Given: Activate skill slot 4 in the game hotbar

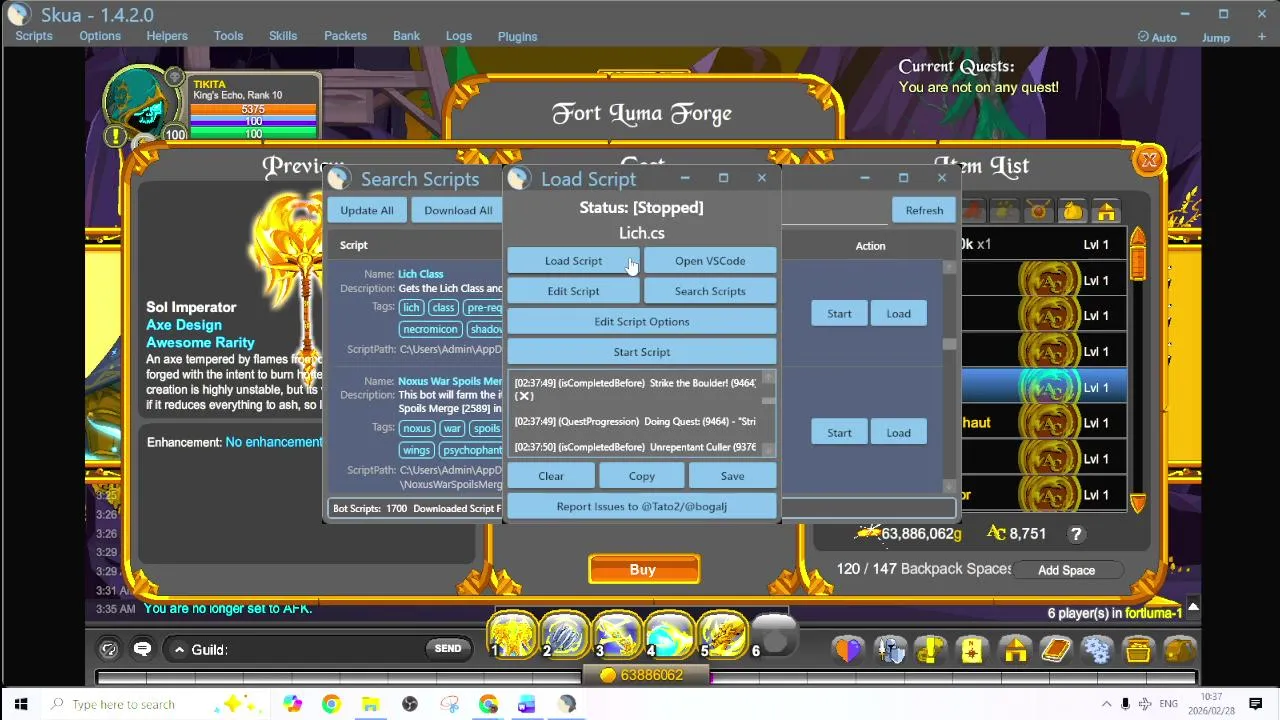Looking at the screenshot, I should 669,637.
